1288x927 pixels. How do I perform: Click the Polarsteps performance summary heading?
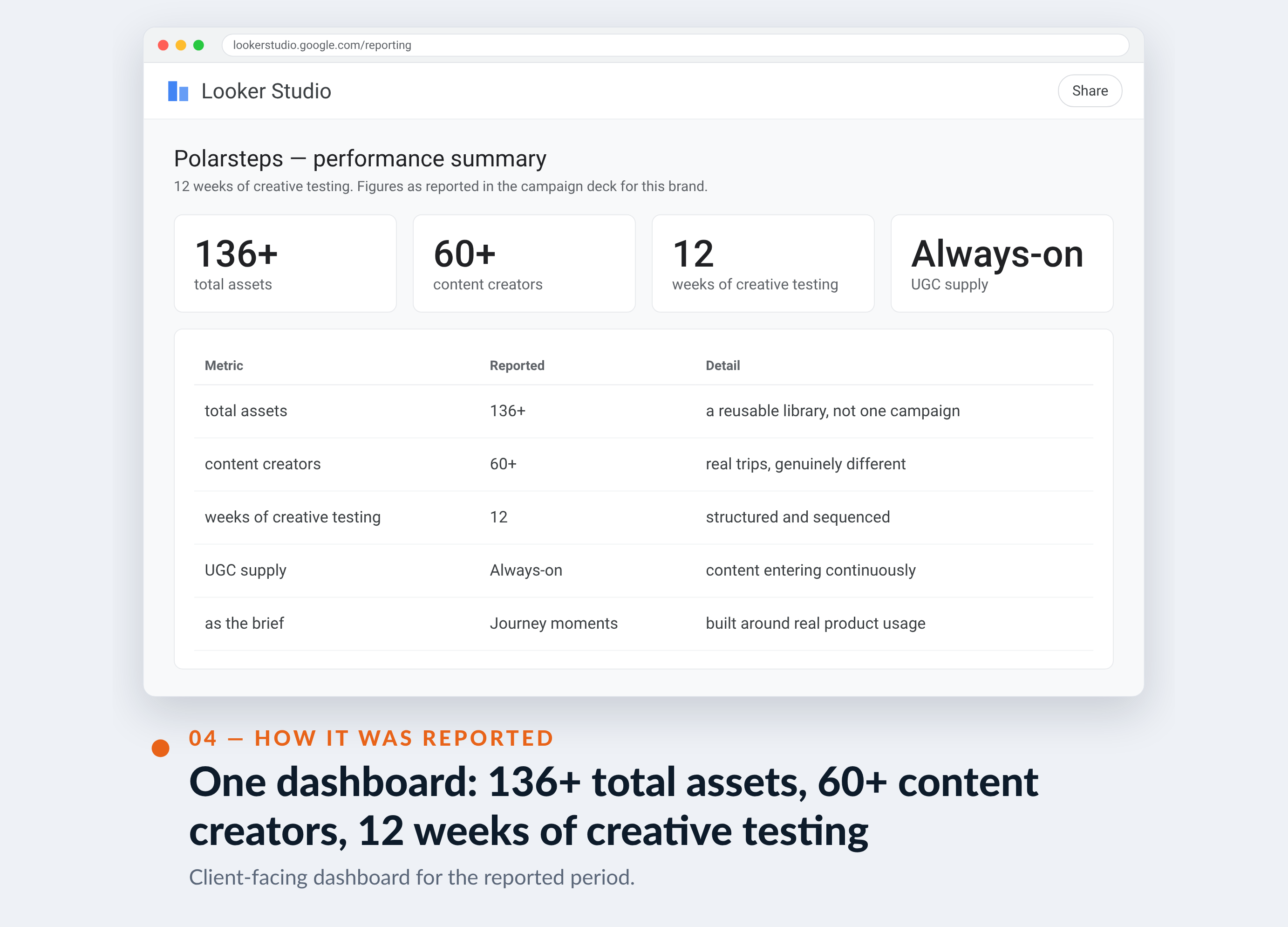pos(360,158)
